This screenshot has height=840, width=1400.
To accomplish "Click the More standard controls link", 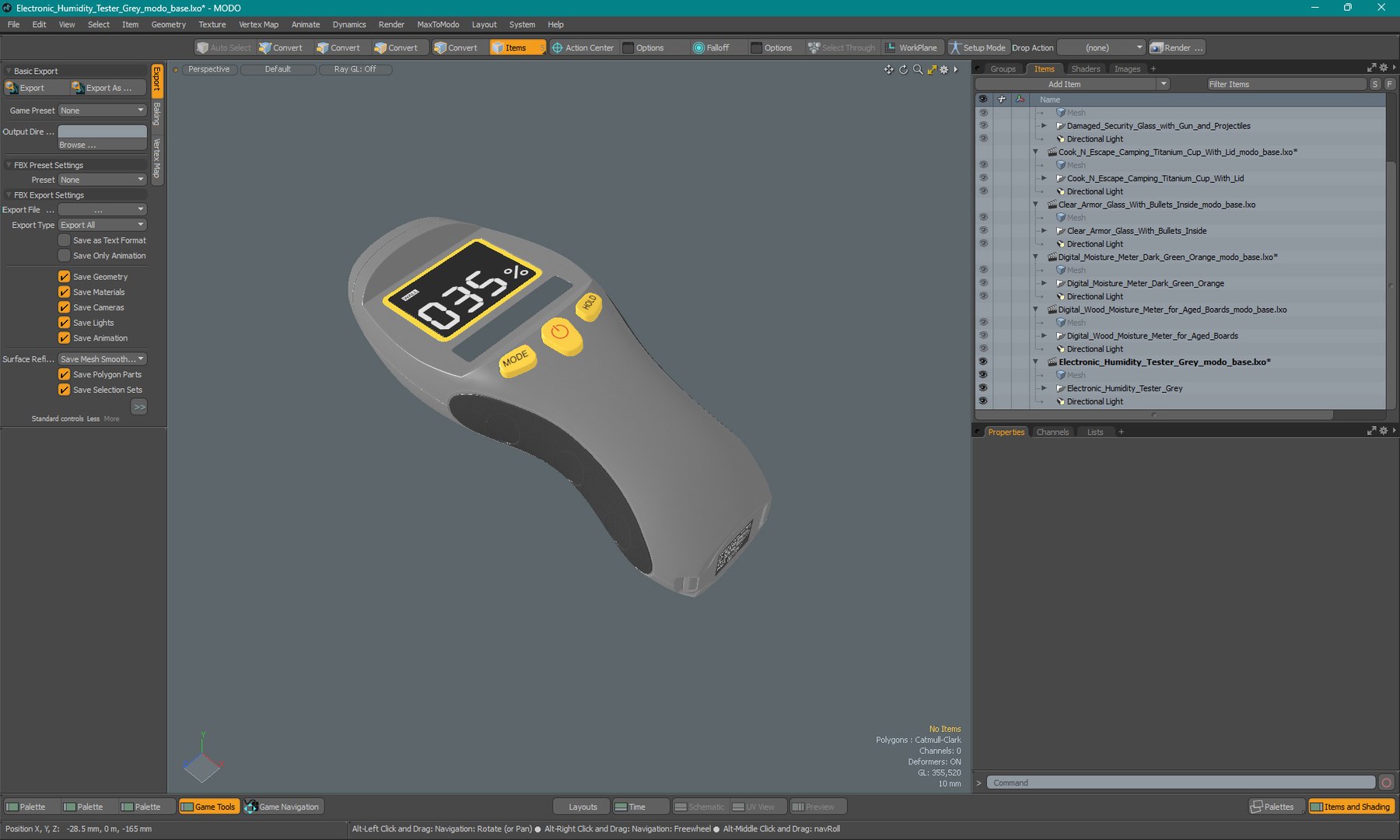I will coord(112,418).
